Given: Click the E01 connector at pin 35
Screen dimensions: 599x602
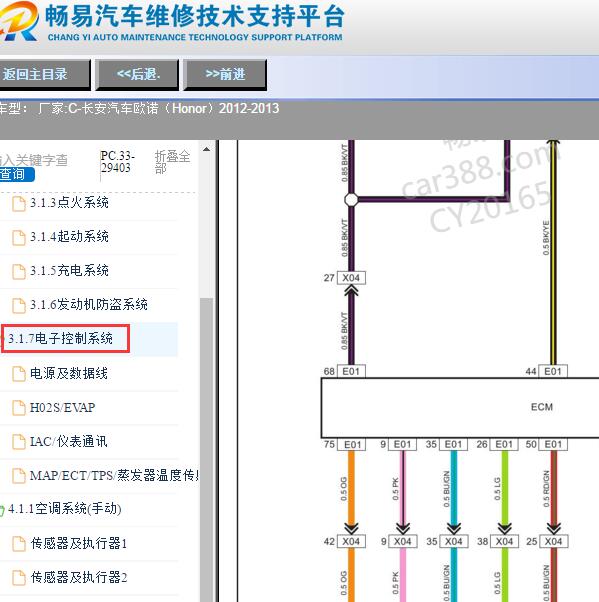Looking at the screenshot, I should [453, 445].
